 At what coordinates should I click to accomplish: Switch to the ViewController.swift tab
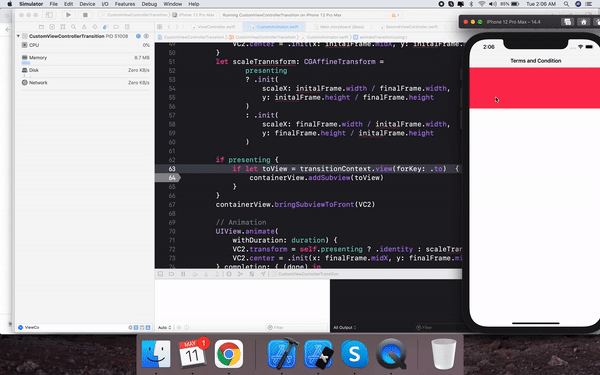pos(214,27)
